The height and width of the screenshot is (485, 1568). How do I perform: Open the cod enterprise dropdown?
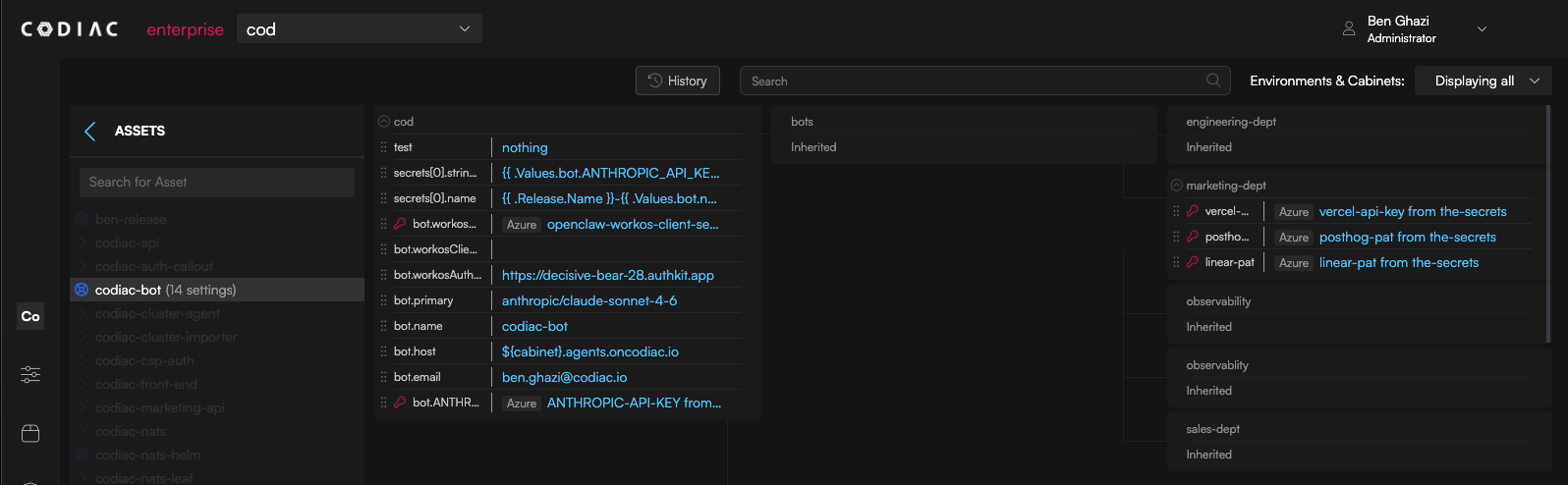tap(360, 29)
